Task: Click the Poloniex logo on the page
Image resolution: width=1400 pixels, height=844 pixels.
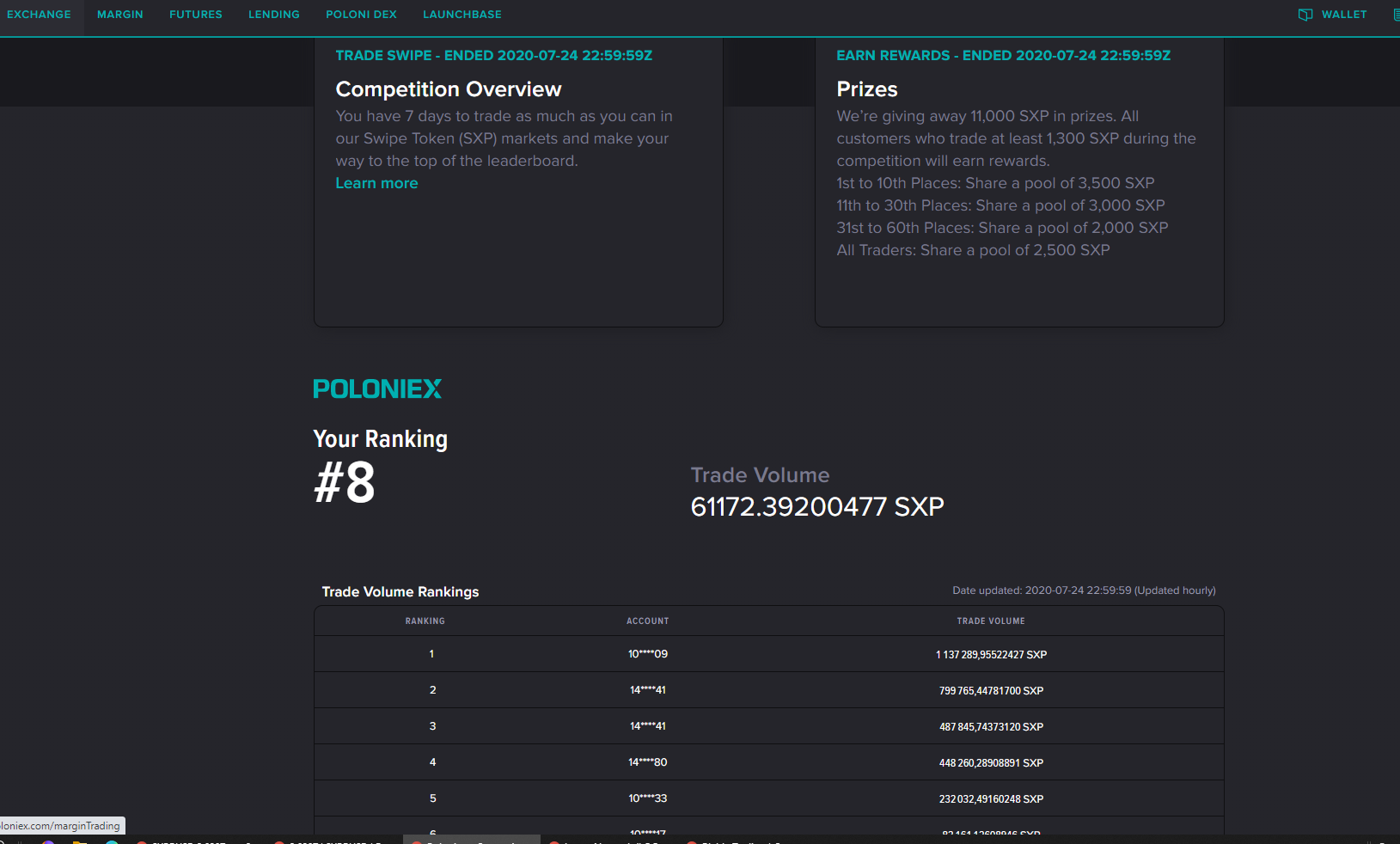Action: click(x=377, y=388)
